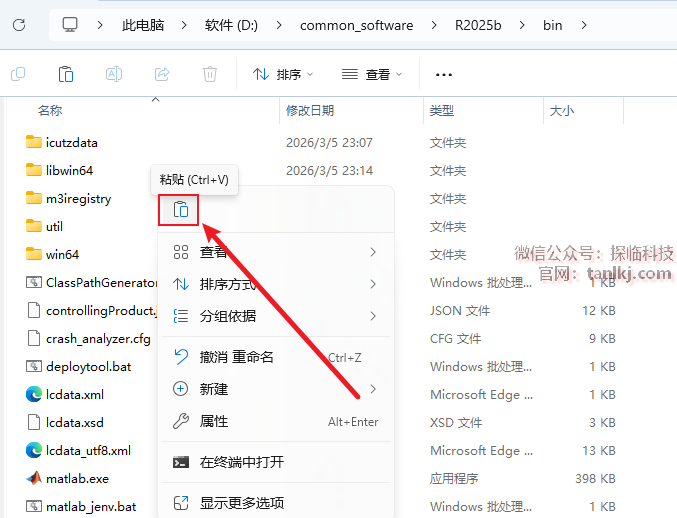
Task: Click bin in the breadcrumb path
Action: tap(553, 25)
